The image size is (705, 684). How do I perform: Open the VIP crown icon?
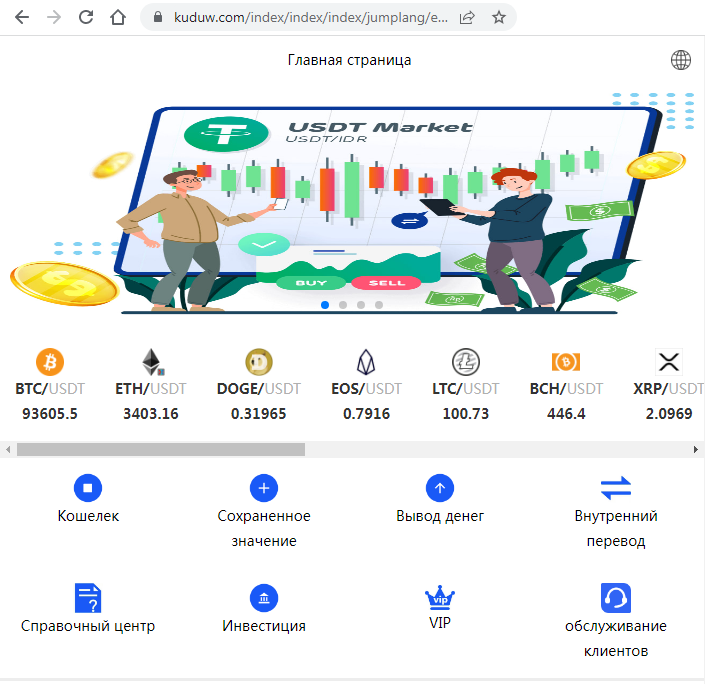pyautogui.click(x=440, y=597)
